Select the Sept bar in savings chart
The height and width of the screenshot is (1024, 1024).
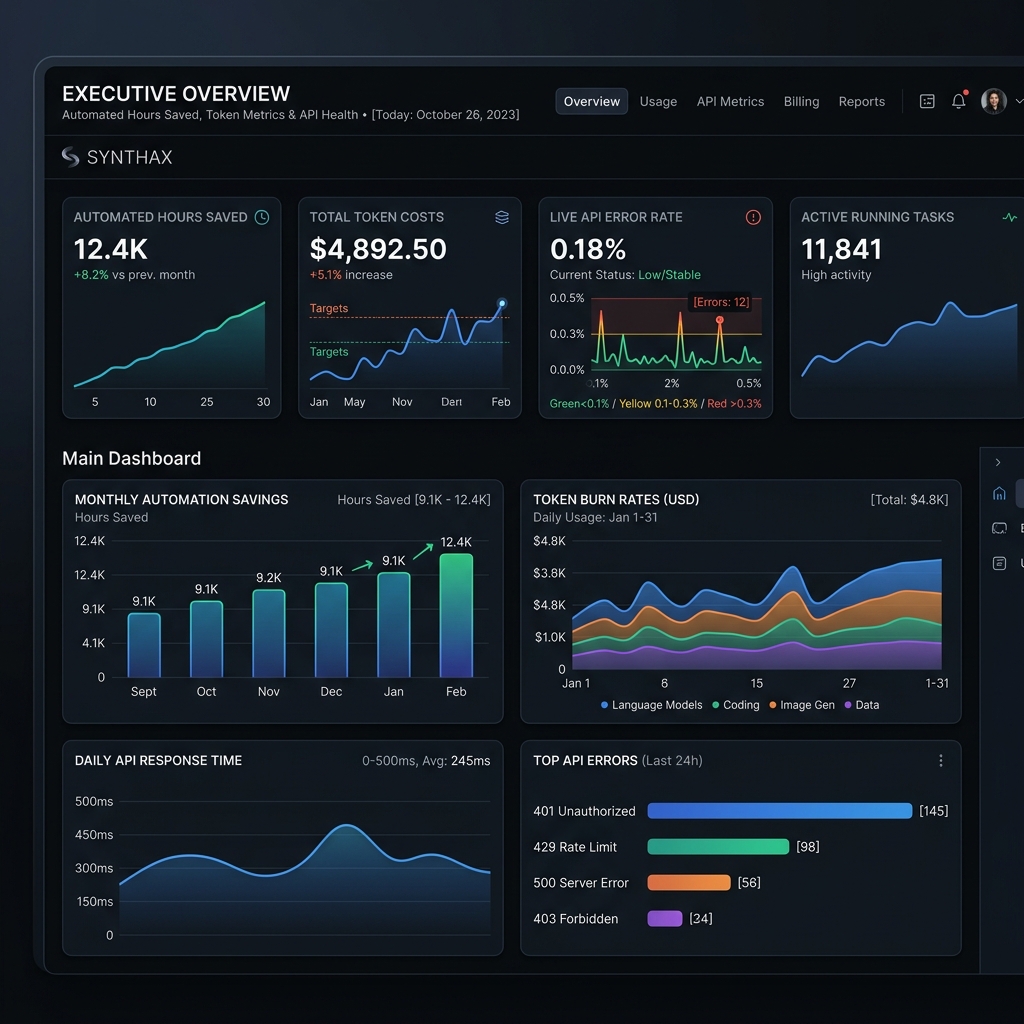click(x=144, y=645)
